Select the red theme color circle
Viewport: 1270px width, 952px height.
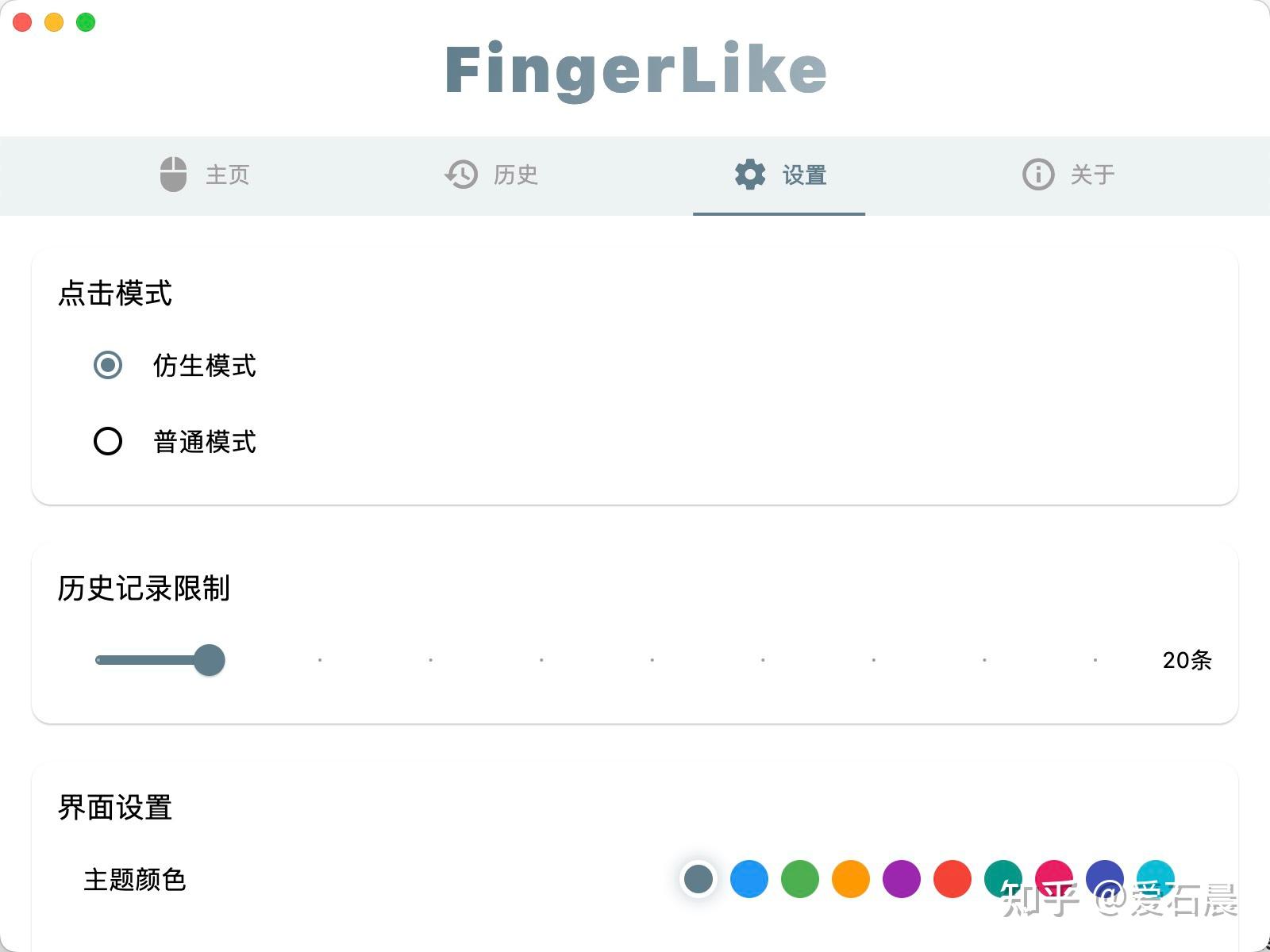point(952,879)
